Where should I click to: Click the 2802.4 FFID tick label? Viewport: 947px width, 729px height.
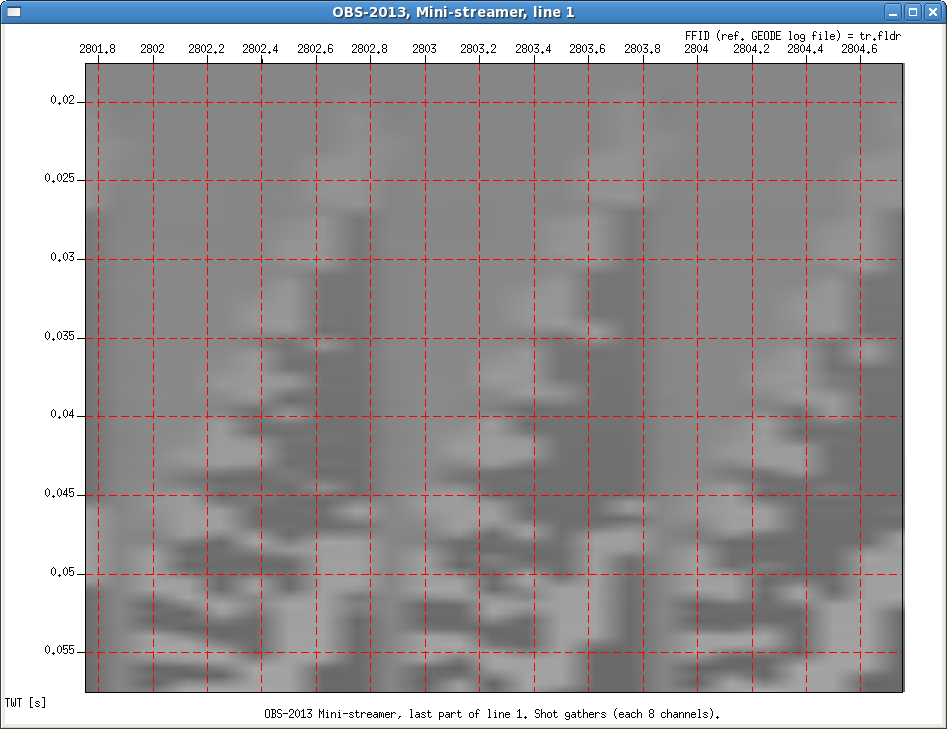[261, 49]
